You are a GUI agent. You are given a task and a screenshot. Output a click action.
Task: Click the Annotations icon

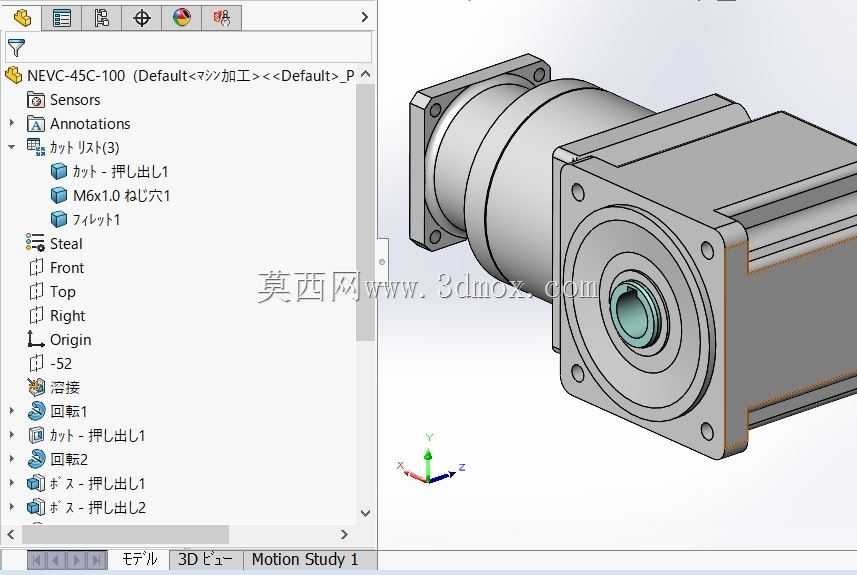[x=36, y=124]
